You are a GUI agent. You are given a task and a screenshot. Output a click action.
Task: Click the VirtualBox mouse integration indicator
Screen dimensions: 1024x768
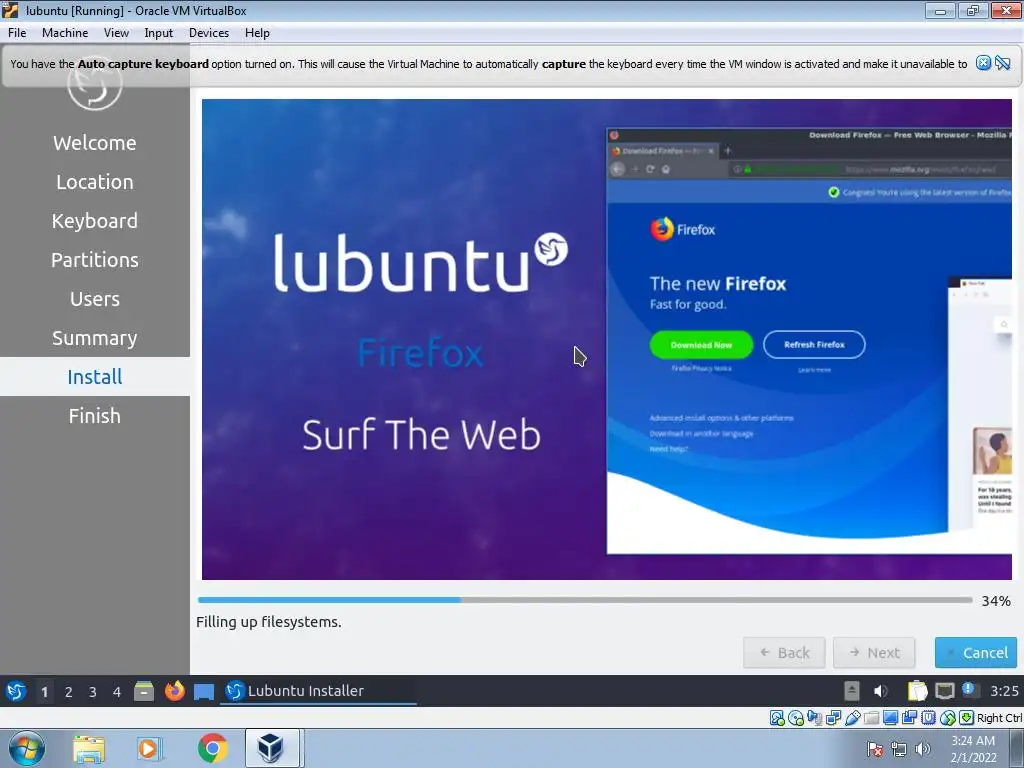click(x=948, y=718)
